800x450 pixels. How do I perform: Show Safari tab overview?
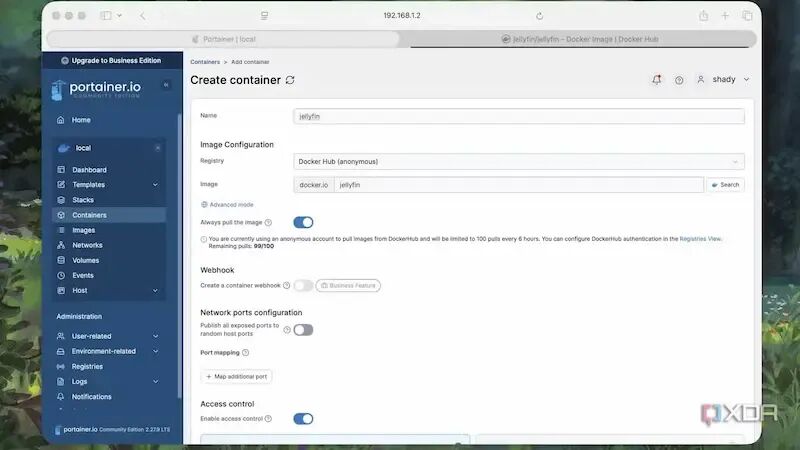click(747, 16)
